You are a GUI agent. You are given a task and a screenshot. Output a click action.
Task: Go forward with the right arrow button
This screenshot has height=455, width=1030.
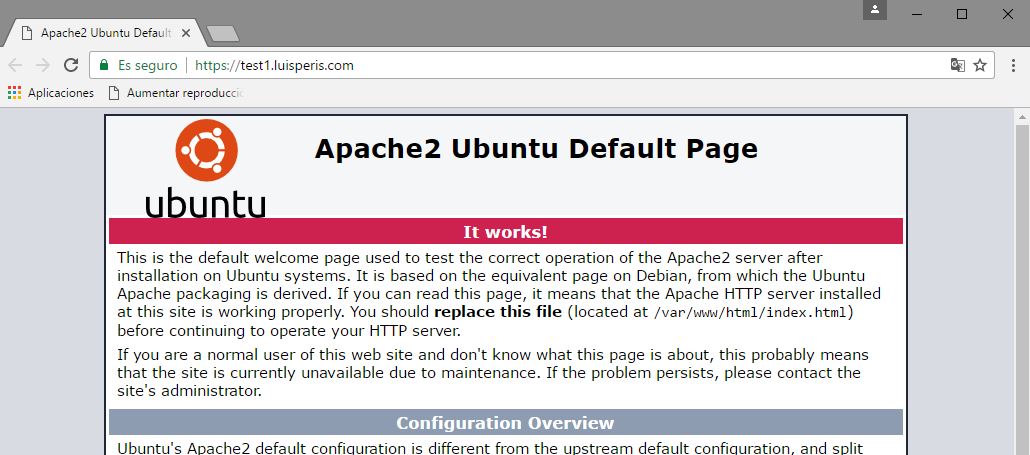point(43,65)
